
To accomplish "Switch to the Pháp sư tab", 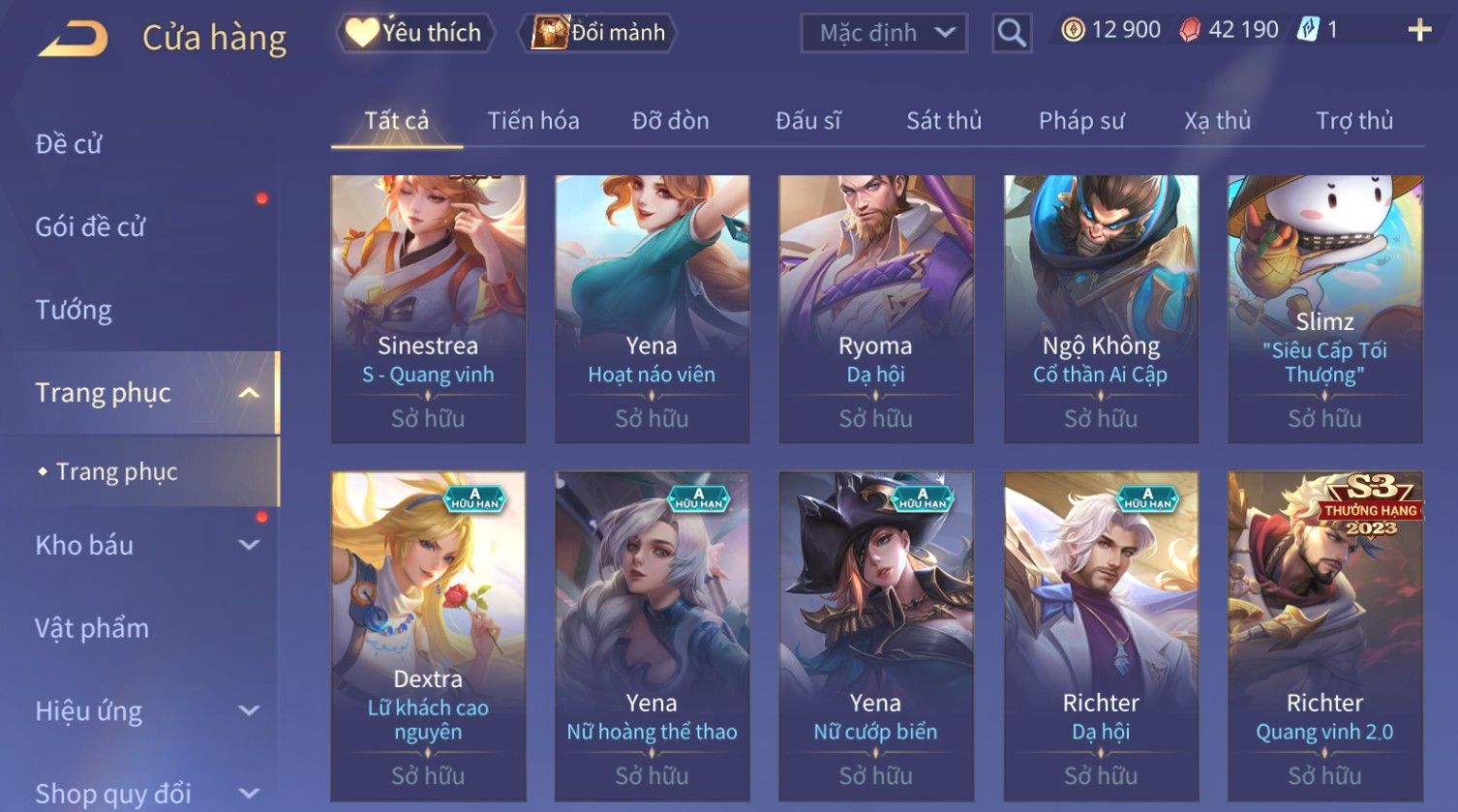I will (1081, 121).
